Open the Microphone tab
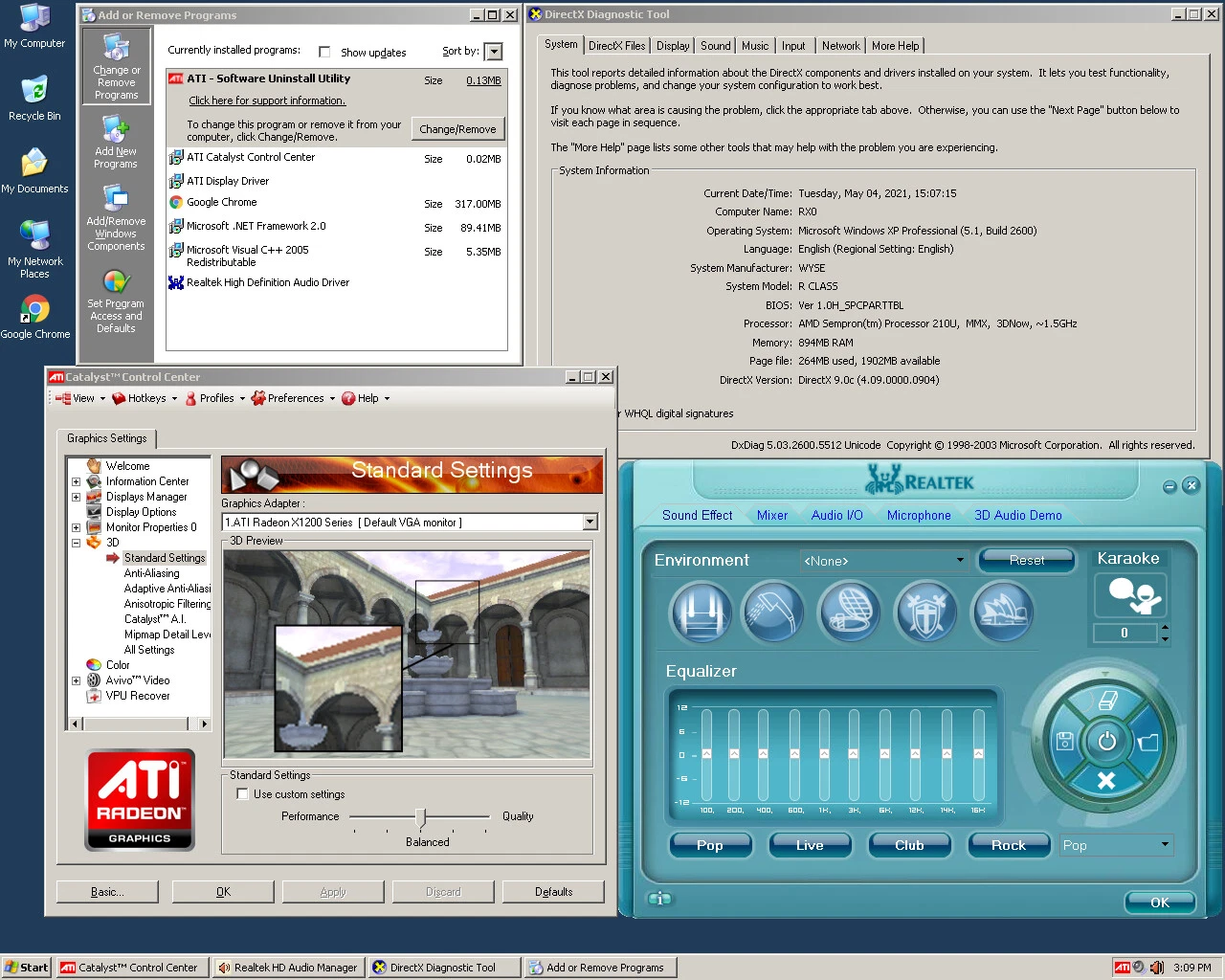This screenshot has width=1225, height=980. tap(919, 515)
